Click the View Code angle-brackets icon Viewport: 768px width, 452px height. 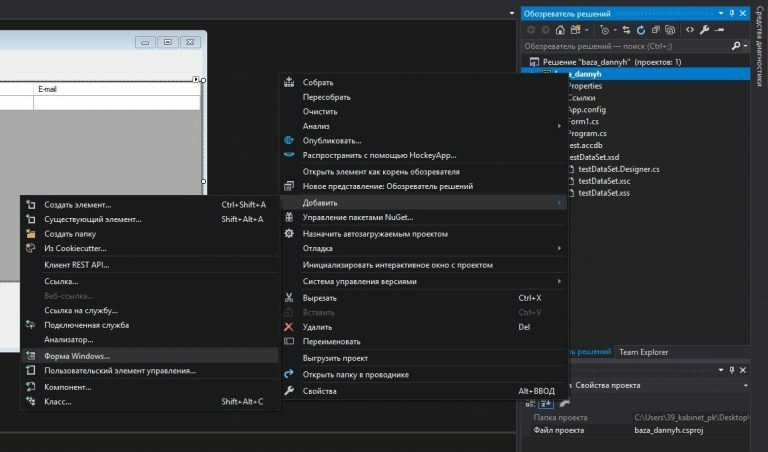coord(690,30)
